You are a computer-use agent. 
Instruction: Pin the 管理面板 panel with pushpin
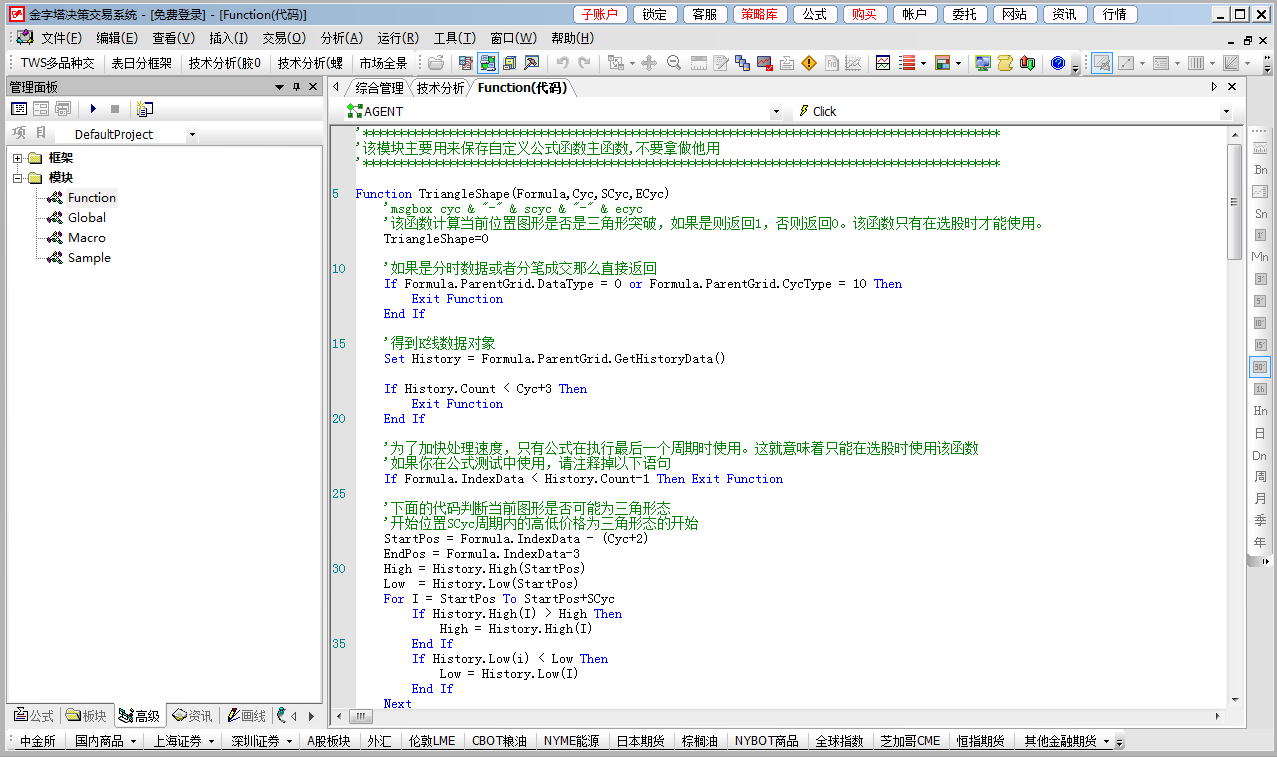pyautogui.click(x=296, y=88)
